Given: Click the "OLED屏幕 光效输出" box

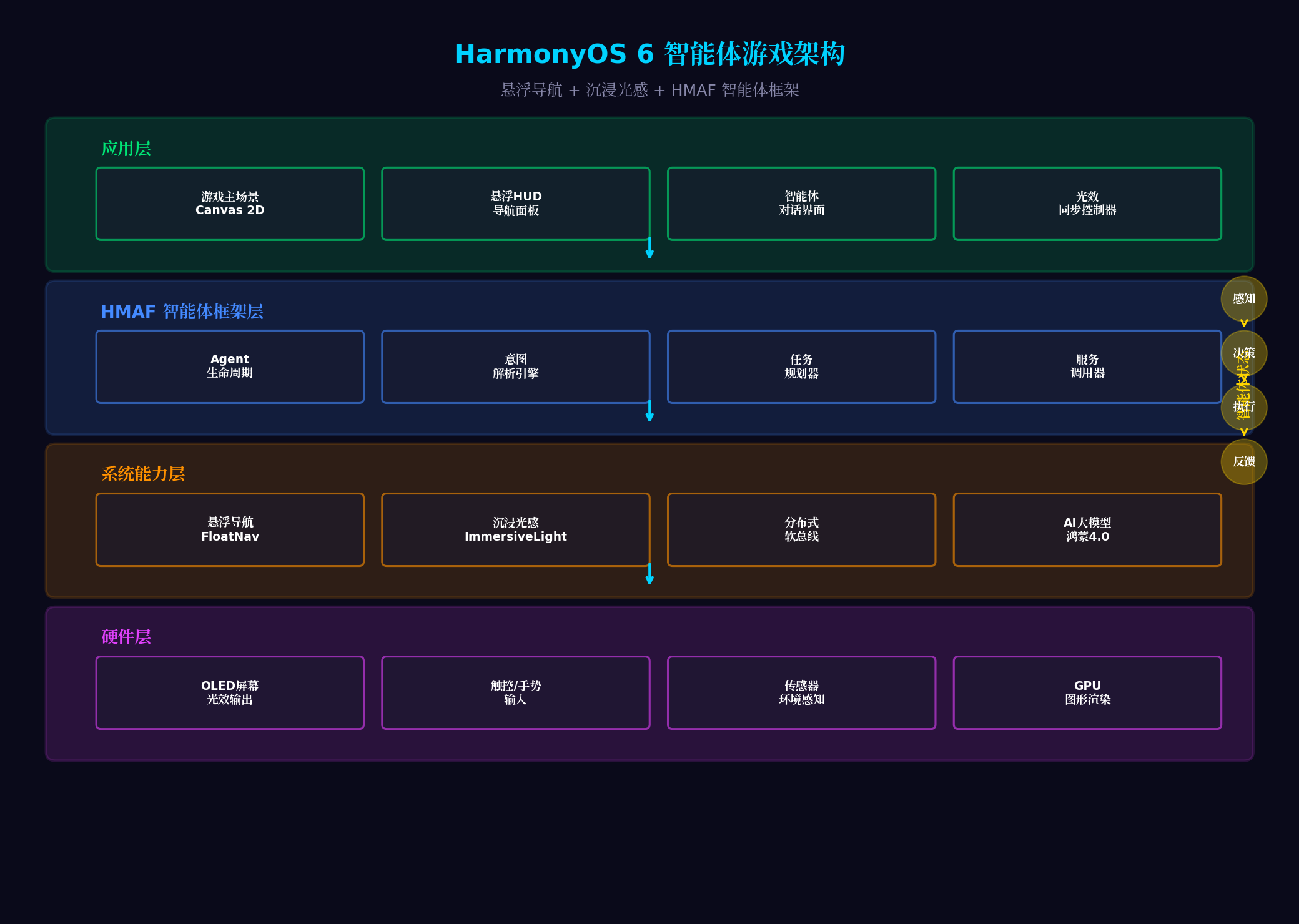Looking at the screenshot, I should tap(230, 692).
